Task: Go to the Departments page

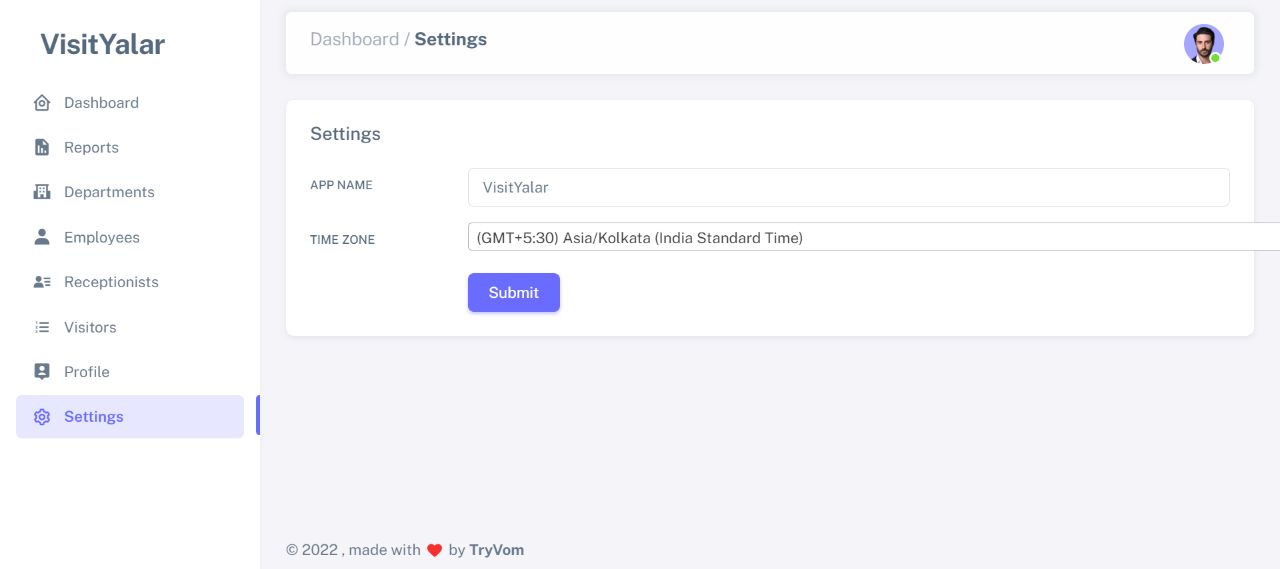Action: pyautogui.click(x=109, y=192)
